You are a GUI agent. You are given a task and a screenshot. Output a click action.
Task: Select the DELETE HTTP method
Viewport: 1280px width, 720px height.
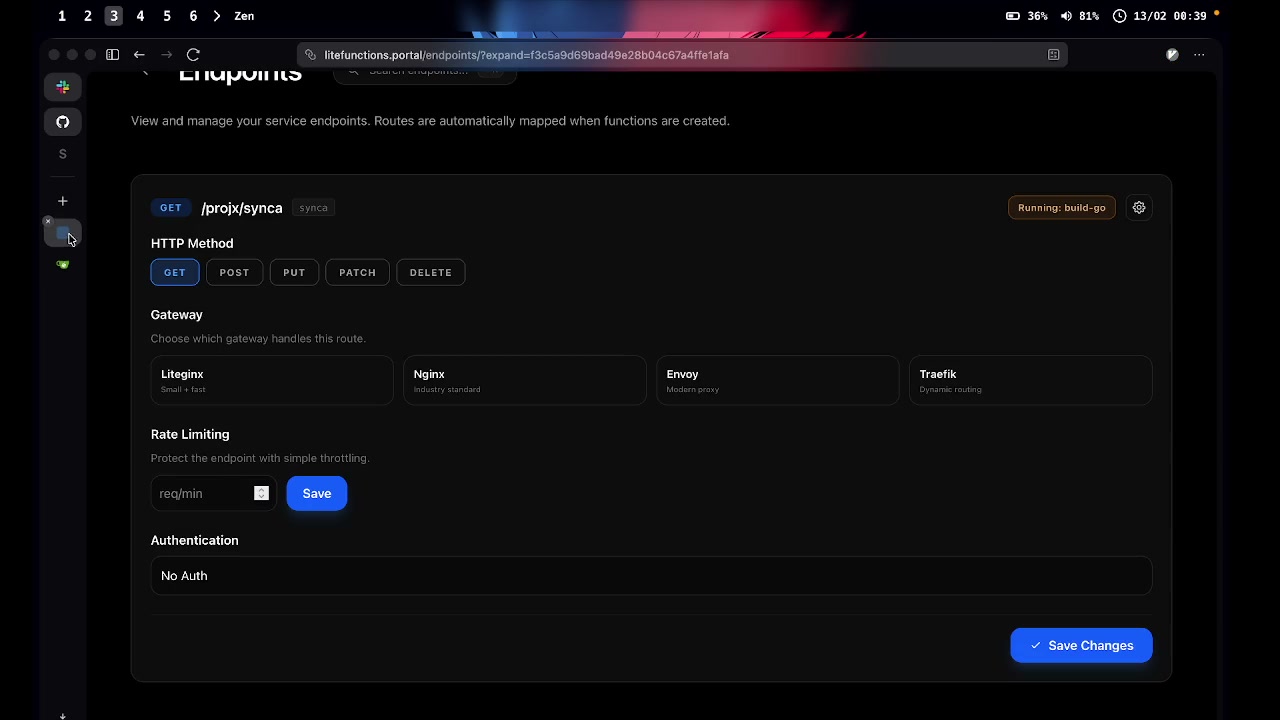pos(430,272)
